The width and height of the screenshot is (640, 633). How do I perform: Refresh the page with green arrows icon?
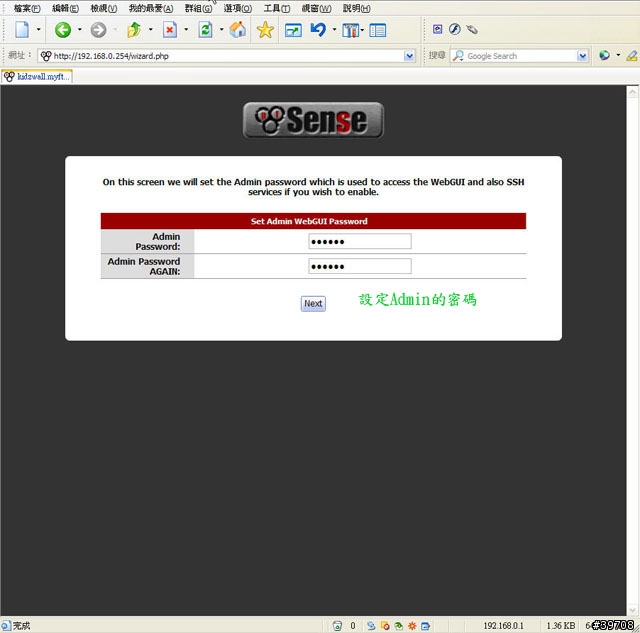click(205, 30)
